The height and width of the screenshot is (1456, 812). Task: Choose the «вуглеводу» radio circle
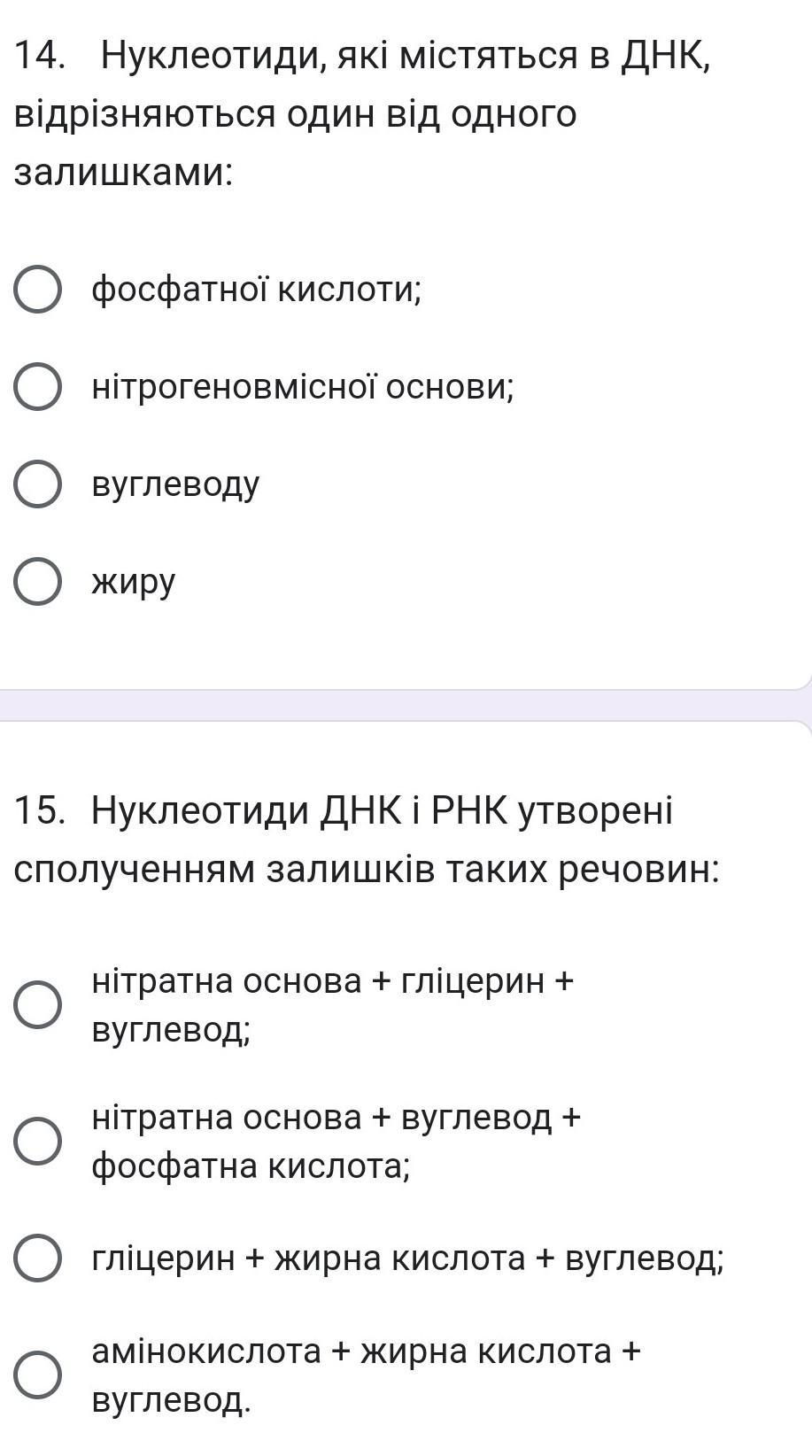tap(37, 484)
